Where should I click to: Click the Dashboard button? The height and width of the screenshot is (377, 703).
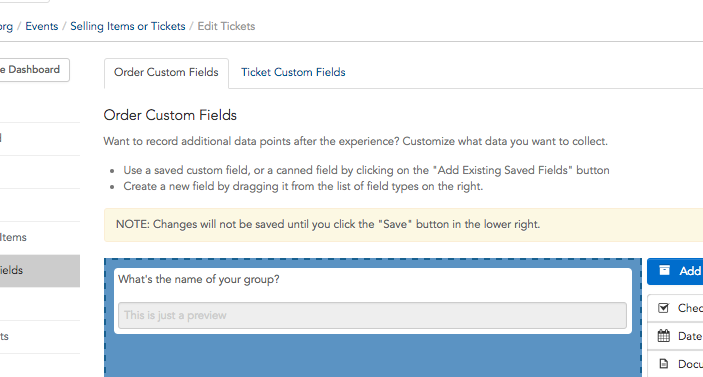[35, 70]
